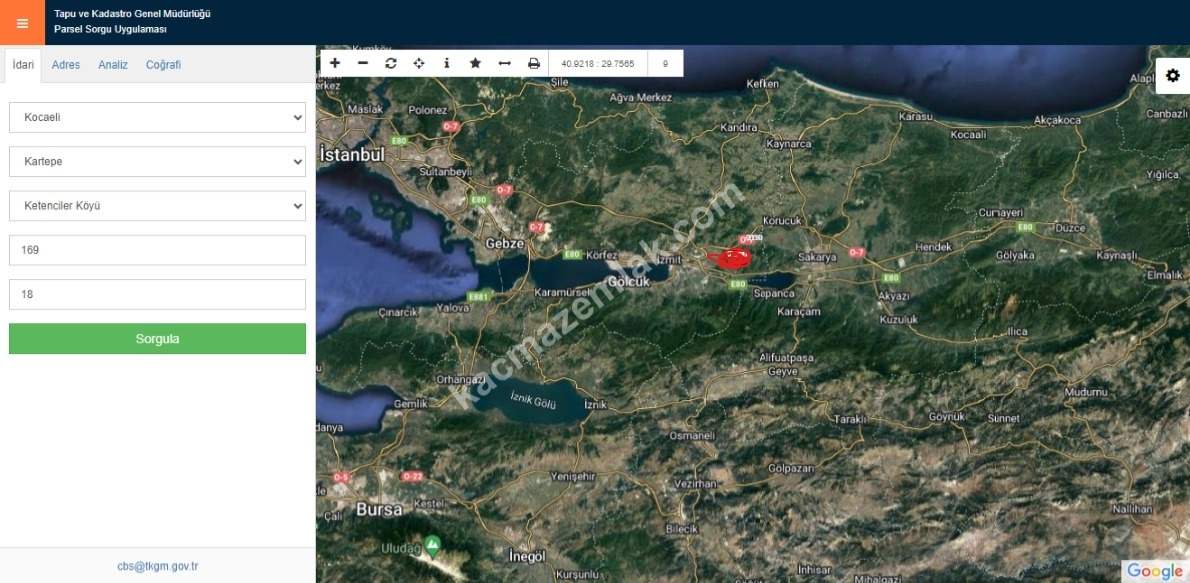Select the measure distance arrow icon
The image size is (1190, 583).
tap(504, 63)
